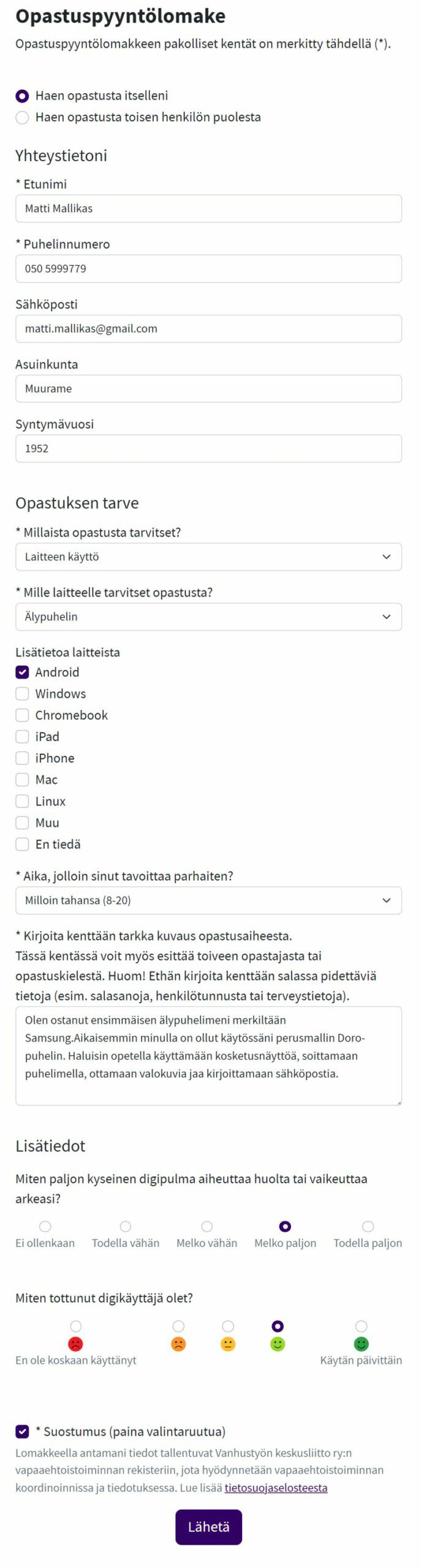Screen dimensions: 421x1568
Task: Click the orange frowning face emoji
Action: click(x=178, y=1343)
